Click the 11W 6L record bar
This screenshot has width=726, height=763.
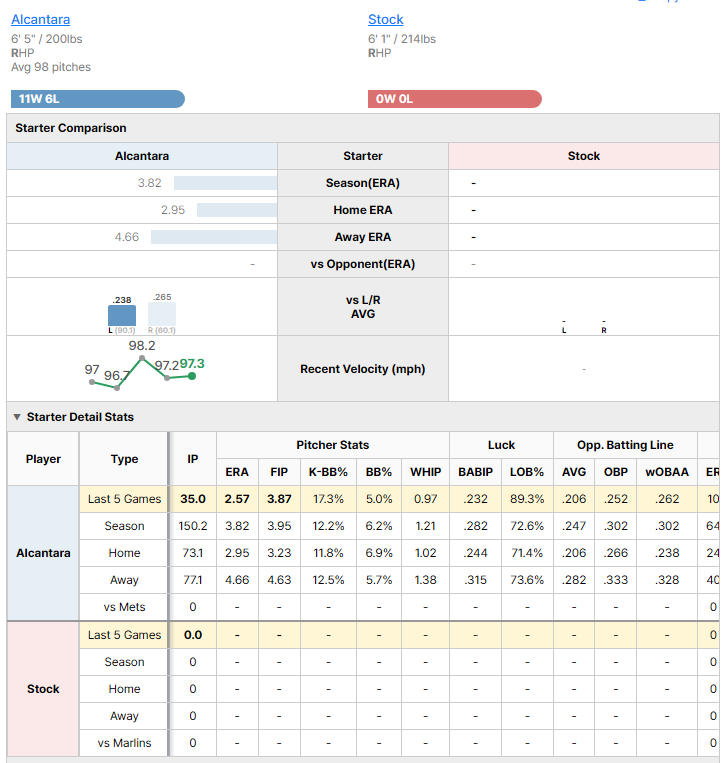pyautogui.click(x=98, y=99)
